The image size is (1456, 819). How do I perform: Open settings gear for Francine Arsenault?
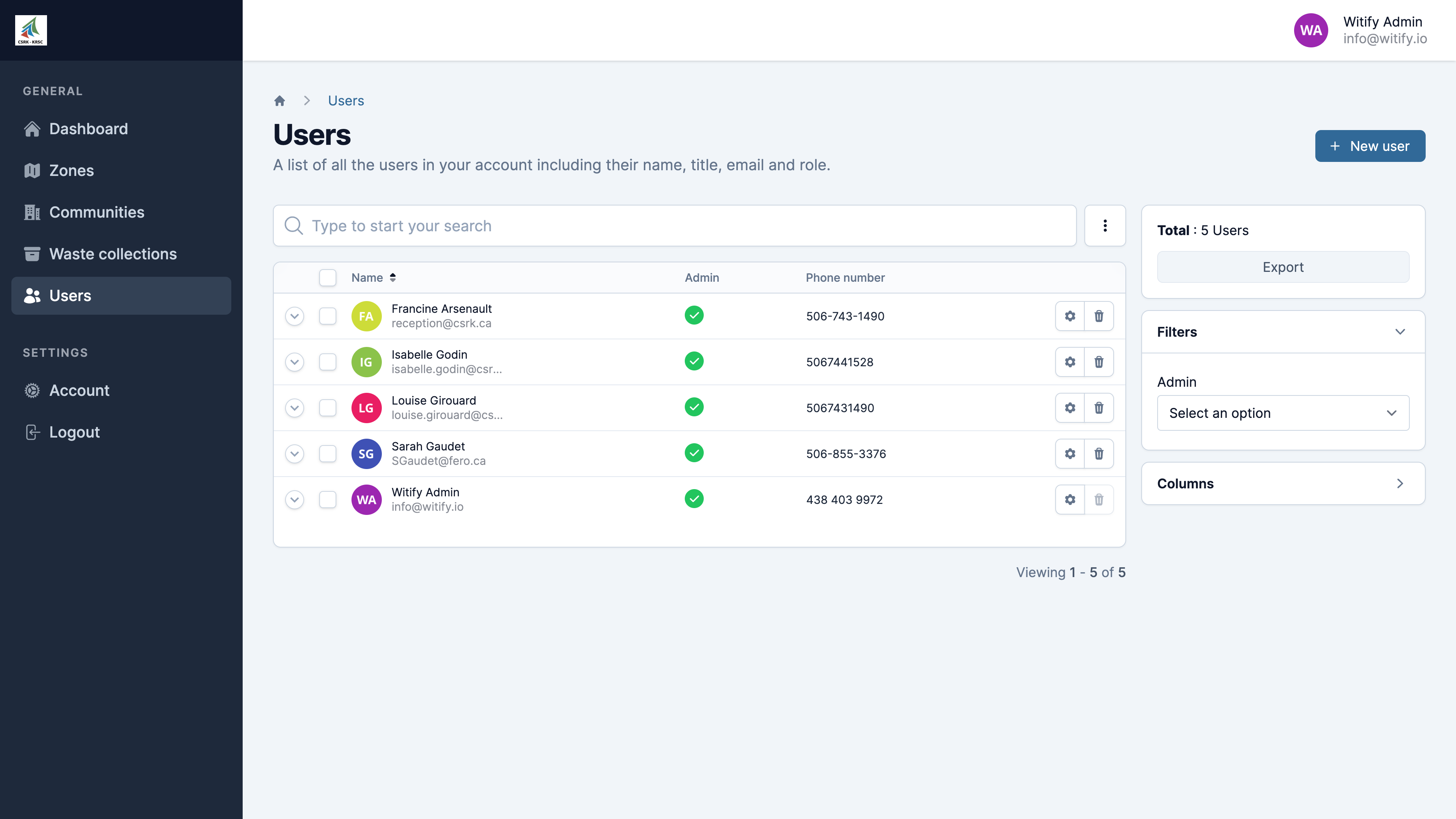tap(1069, 316)
